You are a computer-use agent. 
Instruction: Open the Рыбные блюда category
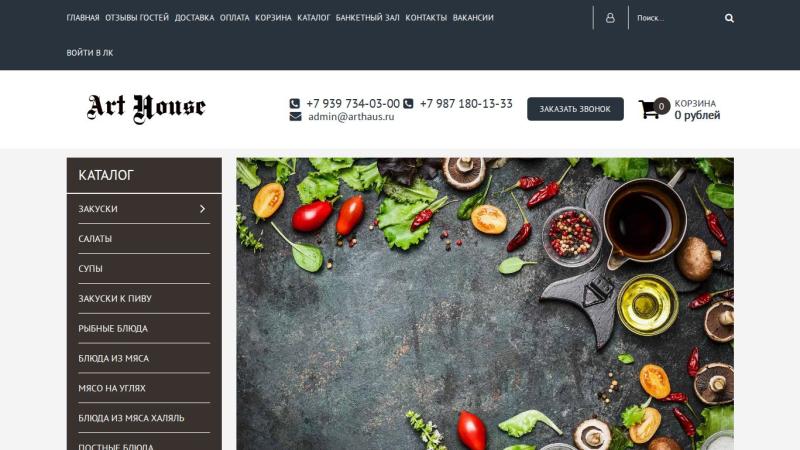tap(144, 329)
